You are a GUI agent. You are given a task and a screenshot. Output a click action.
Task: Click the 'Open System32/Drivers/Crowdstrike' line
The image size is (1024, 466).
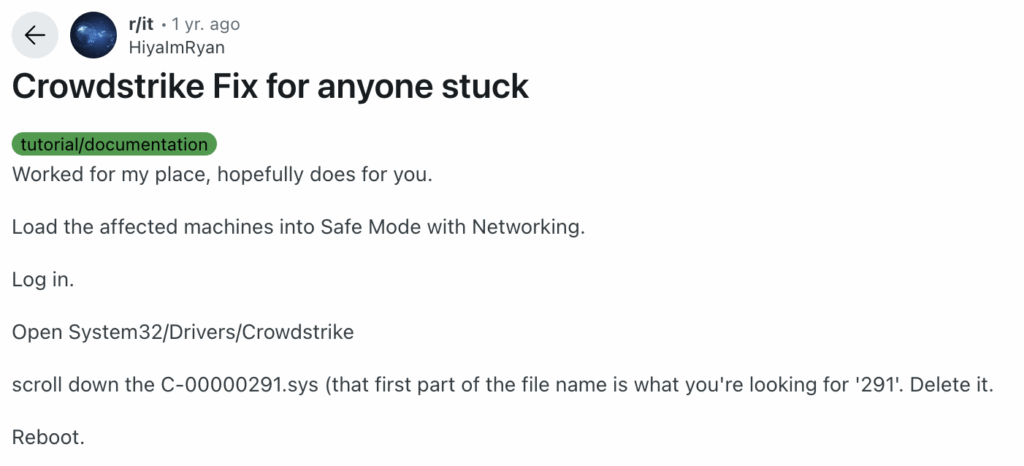[183, 332]
